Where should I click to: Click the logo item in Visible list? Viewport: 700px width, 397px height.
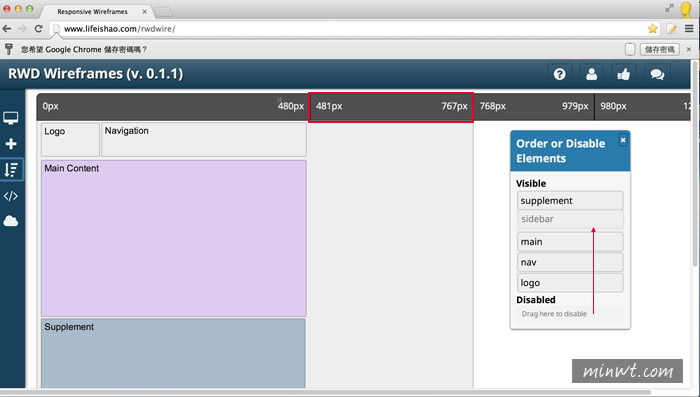click(x=570, y=283)
